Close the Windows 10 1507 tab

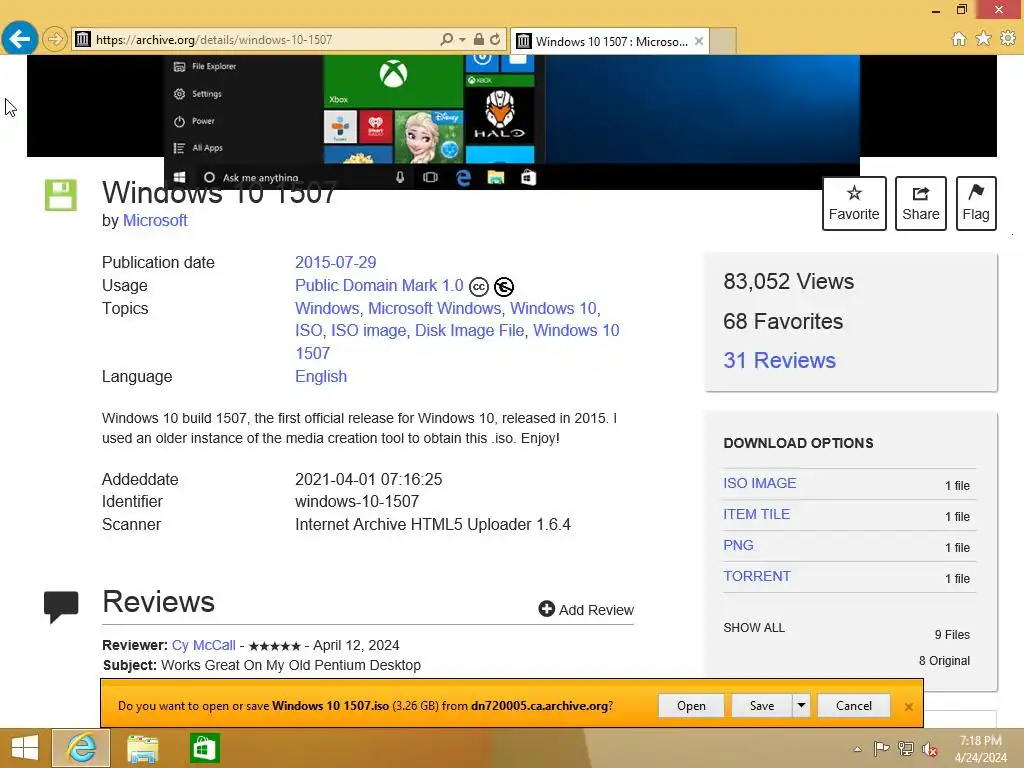pyautogui.click(x=699, y=41)
